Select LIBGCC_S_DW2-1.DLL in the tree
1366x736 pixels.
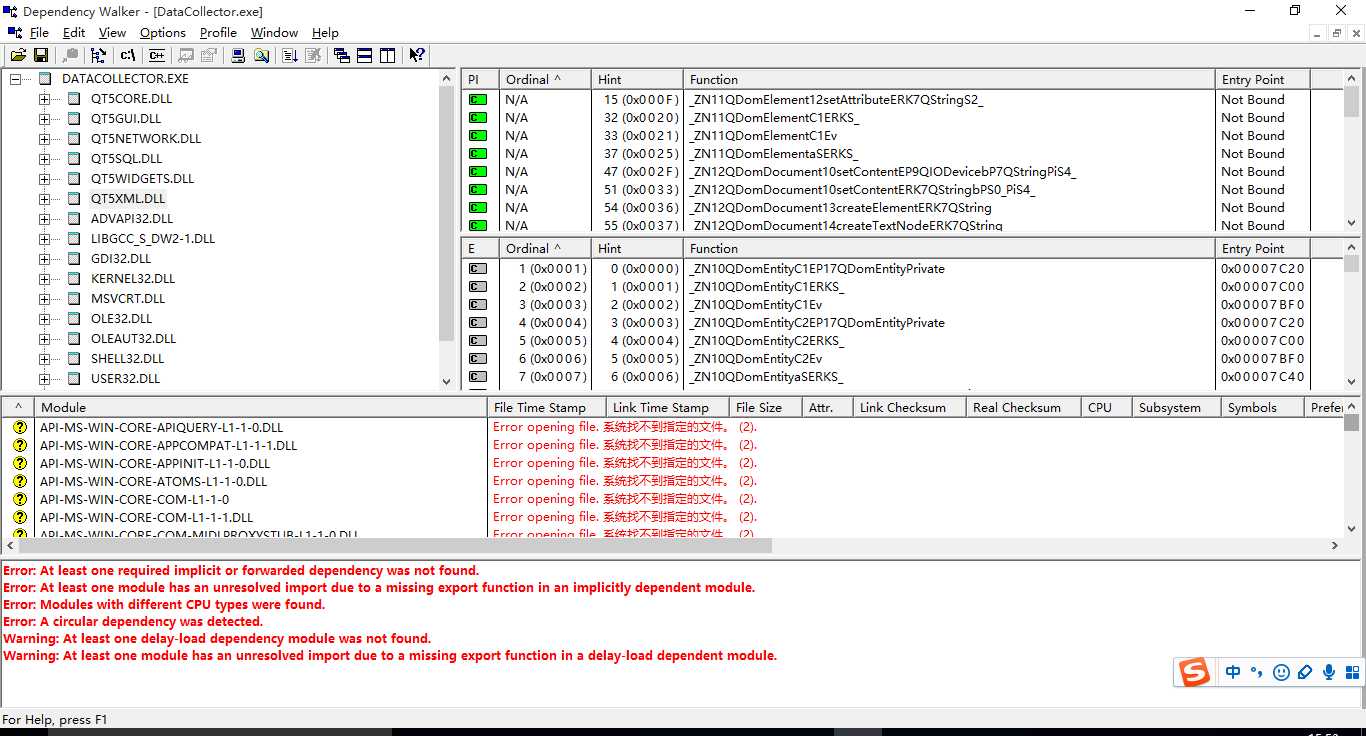pos(153,239)
